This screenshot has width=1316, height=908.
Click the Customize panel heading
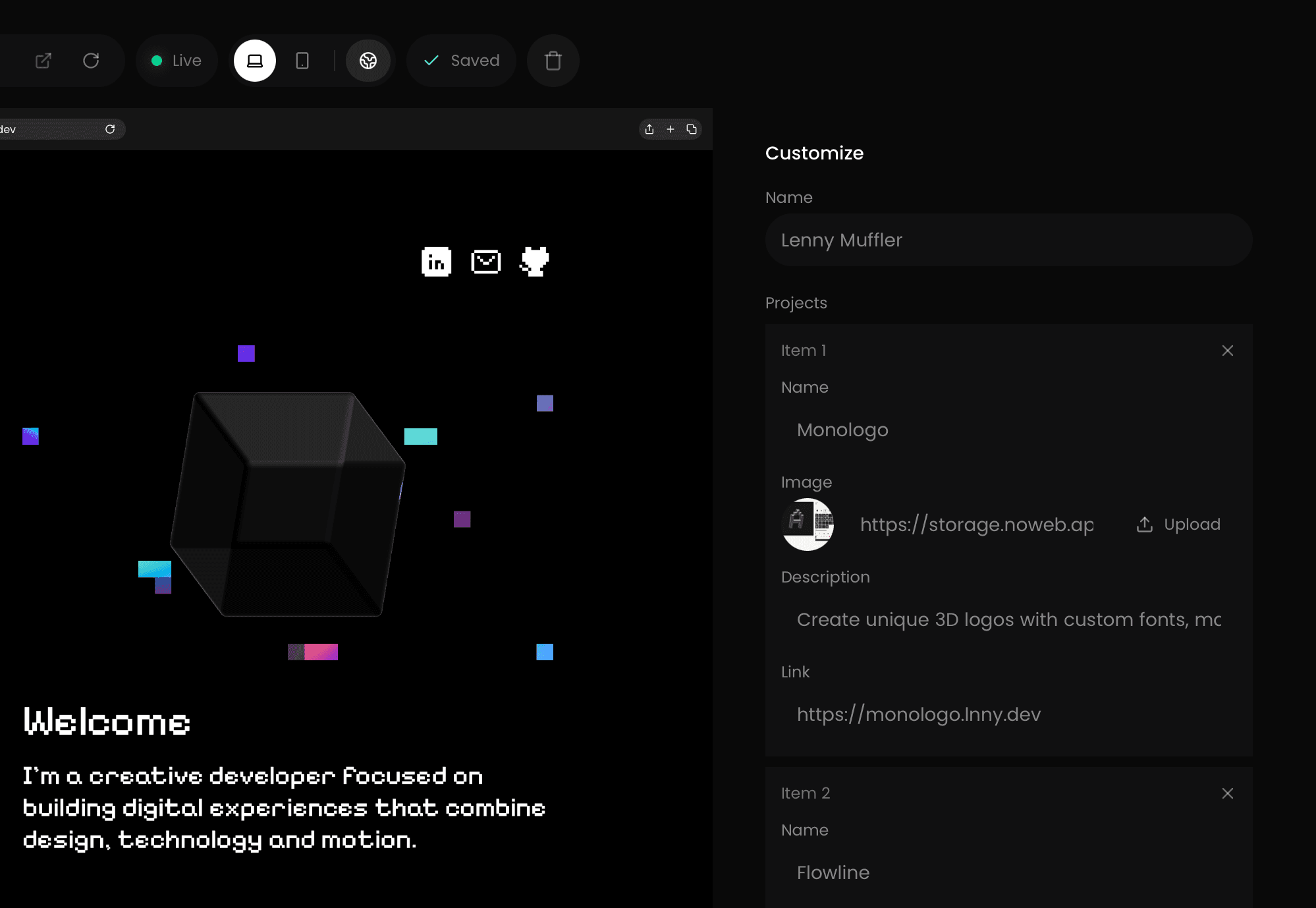tap(814, 153)
